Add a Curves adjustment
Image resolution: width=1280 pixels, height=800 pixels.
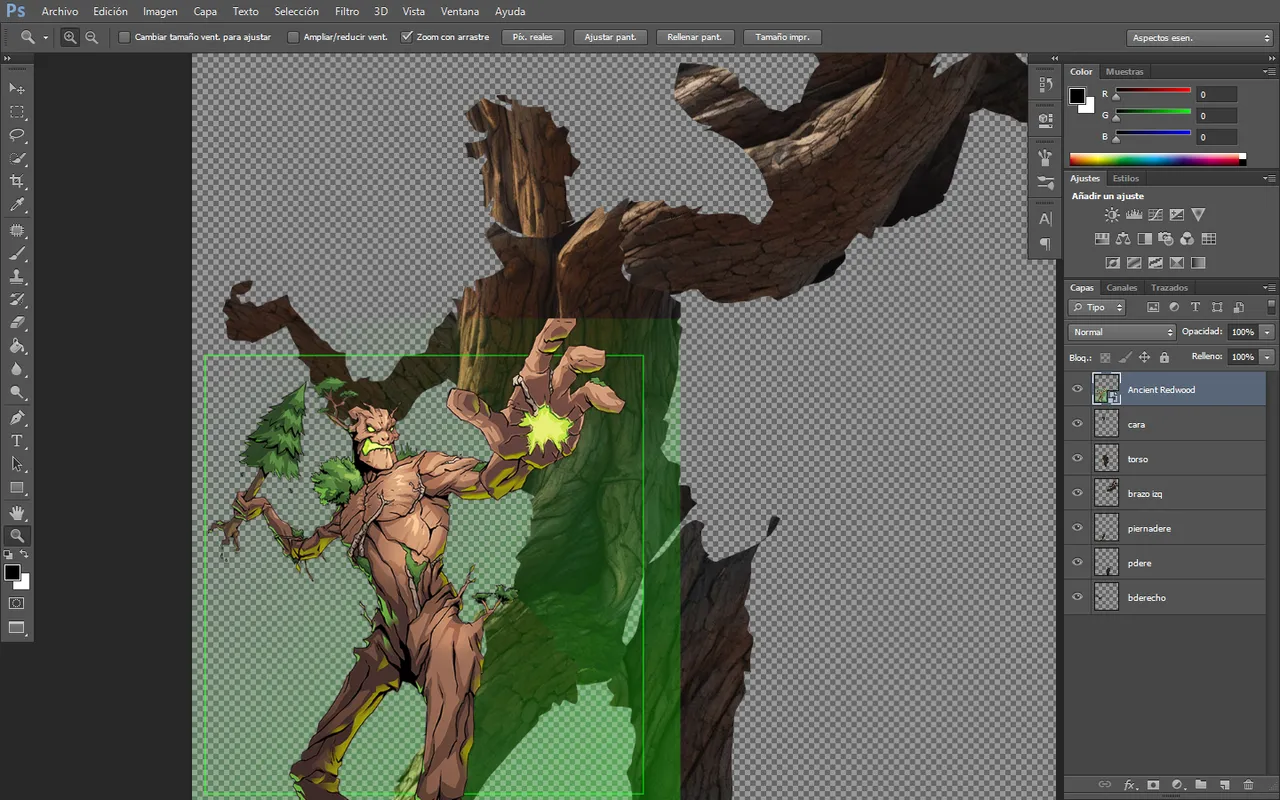(1155, 215)
